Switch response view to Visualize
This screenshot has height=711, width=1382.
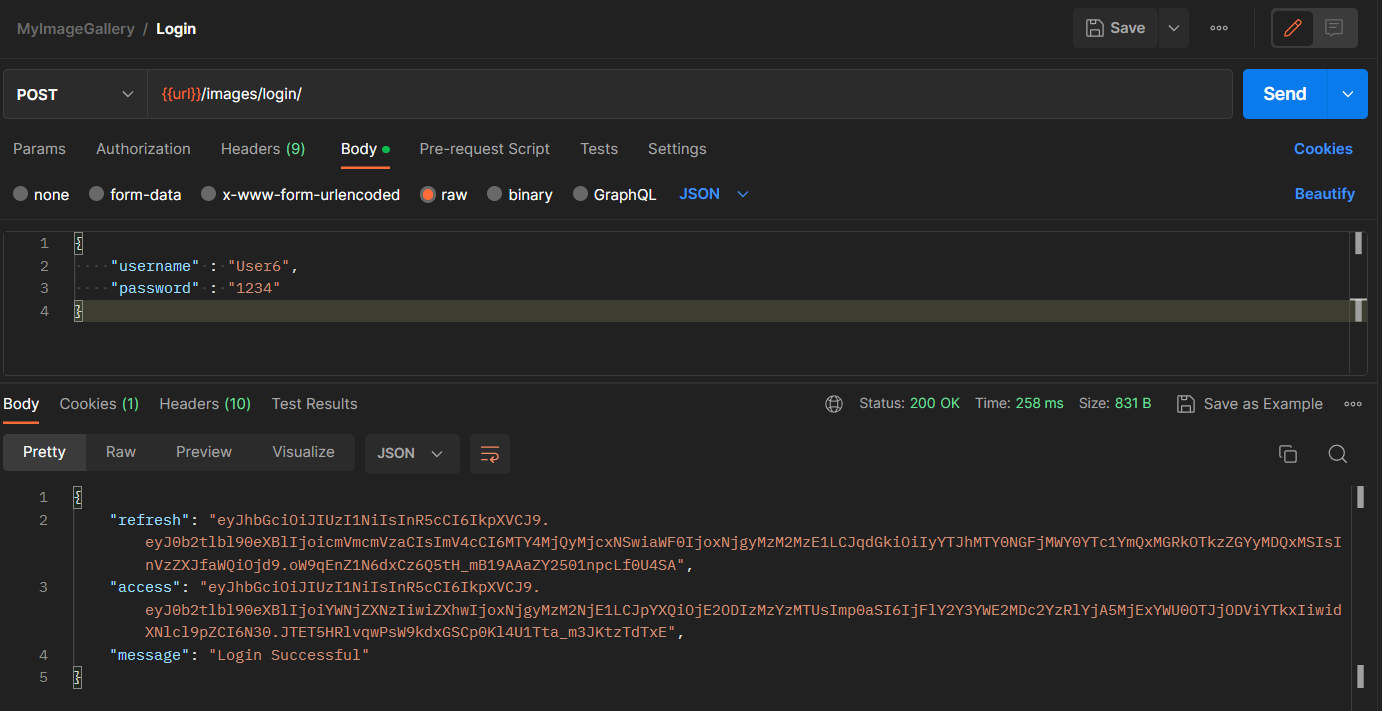(304, 452)
